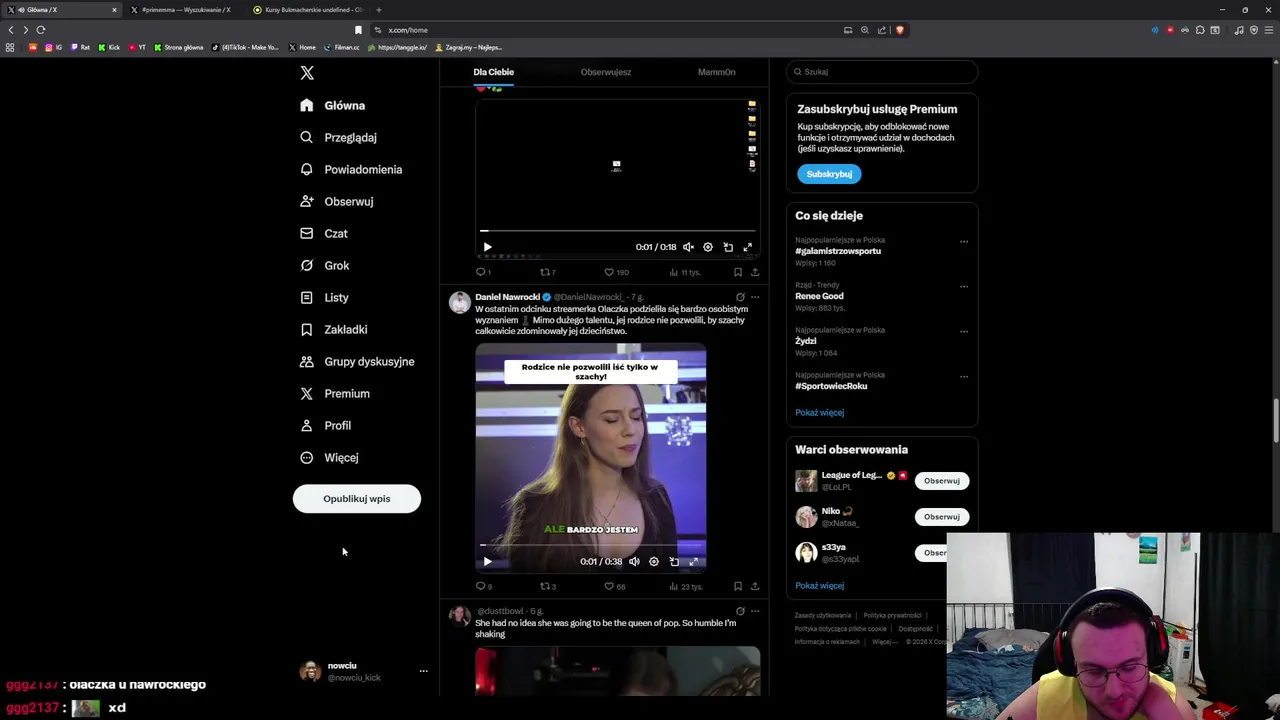
Task: Bookmark the Daniel Nawrocki post
Action: (x=738, y=586)
